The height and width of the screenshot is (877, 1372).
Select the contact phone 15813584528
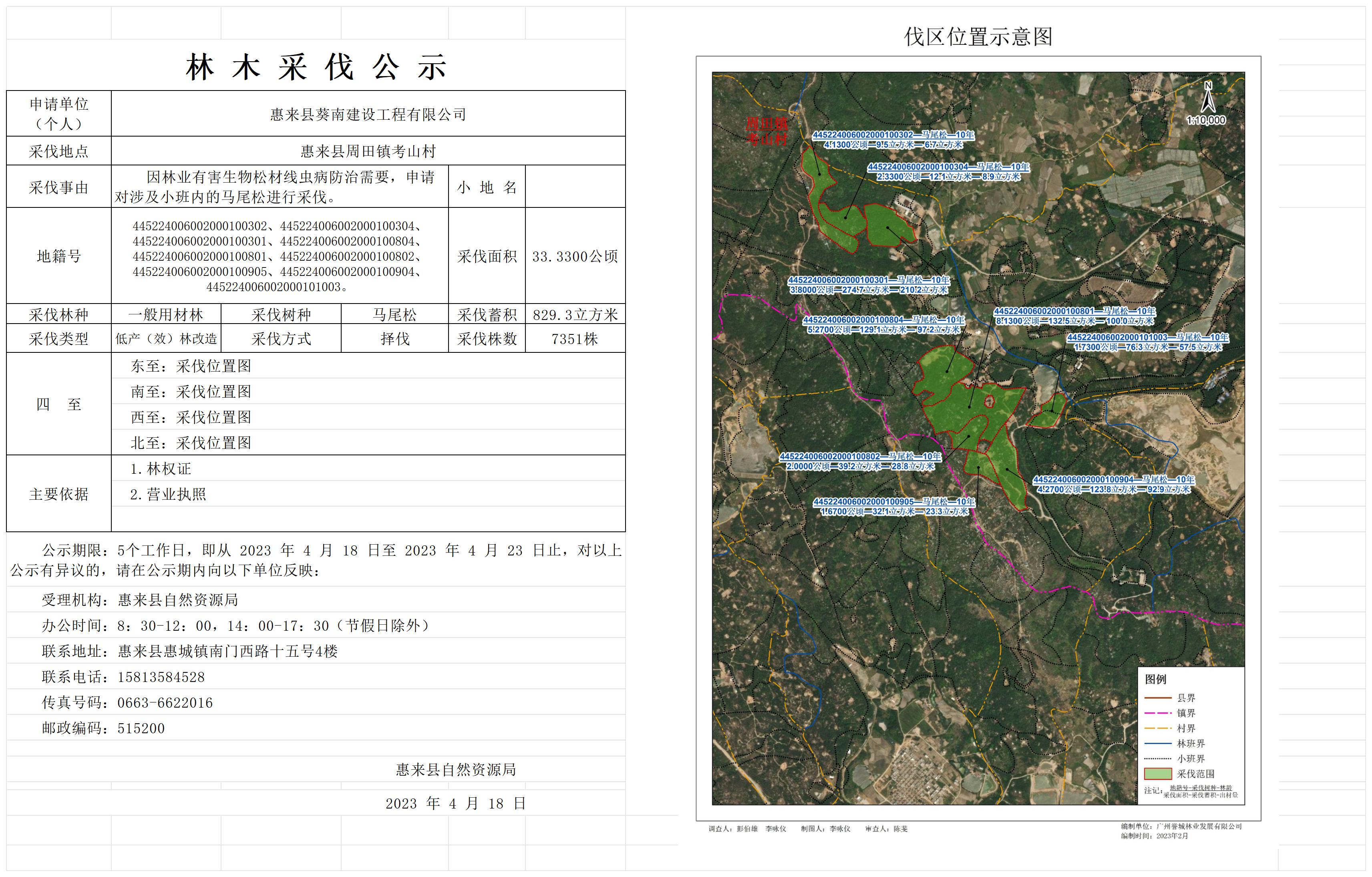pyautogui.click(x=161, y=677)
